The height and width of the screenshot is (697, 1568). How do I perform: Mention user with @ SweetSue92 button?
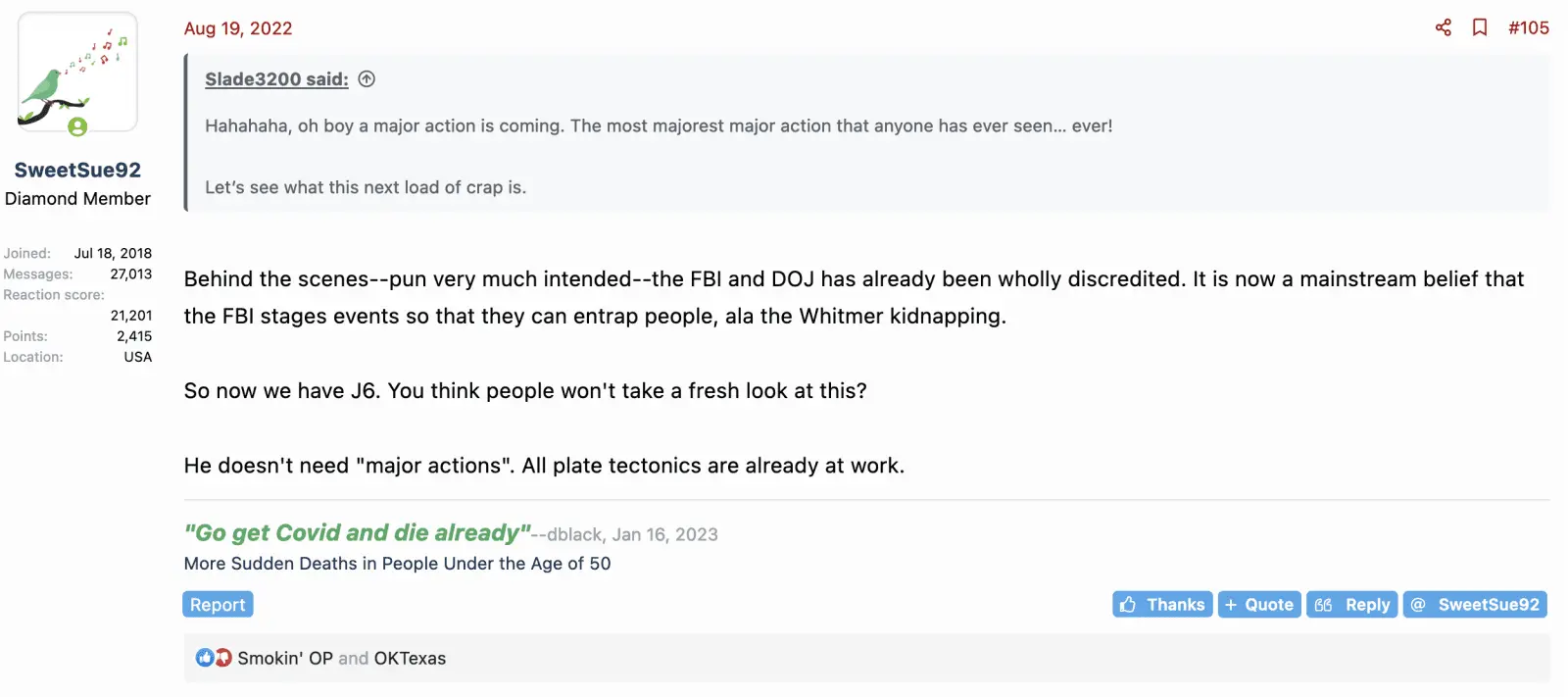tap(1475, 605)
